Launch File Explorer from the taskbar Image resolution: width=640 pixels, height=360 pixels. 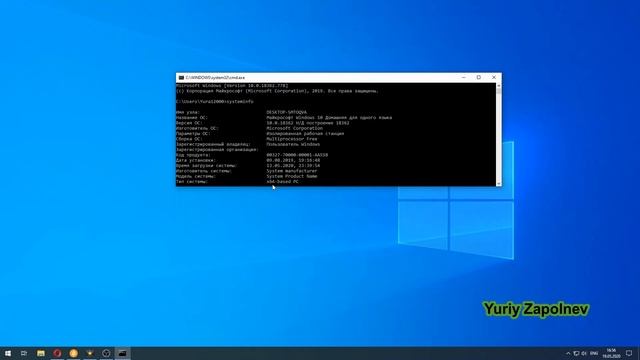click(x=41, y=353)
